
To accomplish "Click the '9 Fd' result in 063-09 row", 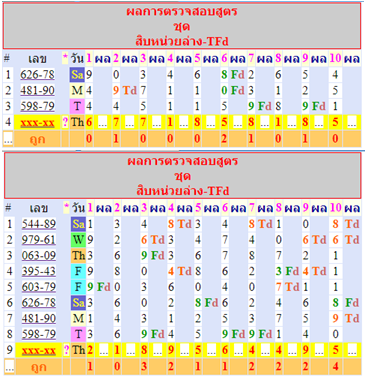I will point(152,255).
